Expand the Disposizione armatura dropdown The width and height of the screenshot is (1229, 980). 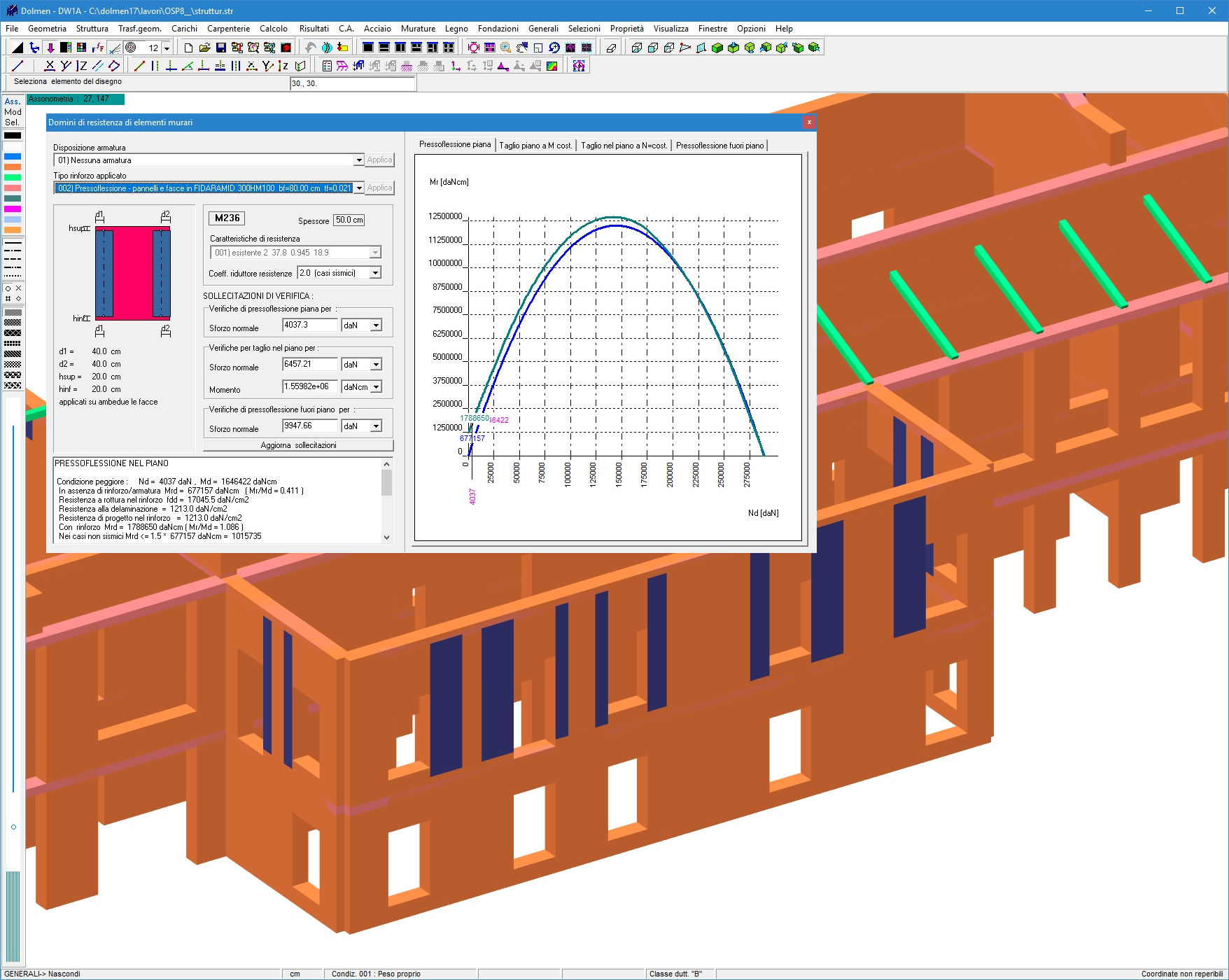coord(358,160)
